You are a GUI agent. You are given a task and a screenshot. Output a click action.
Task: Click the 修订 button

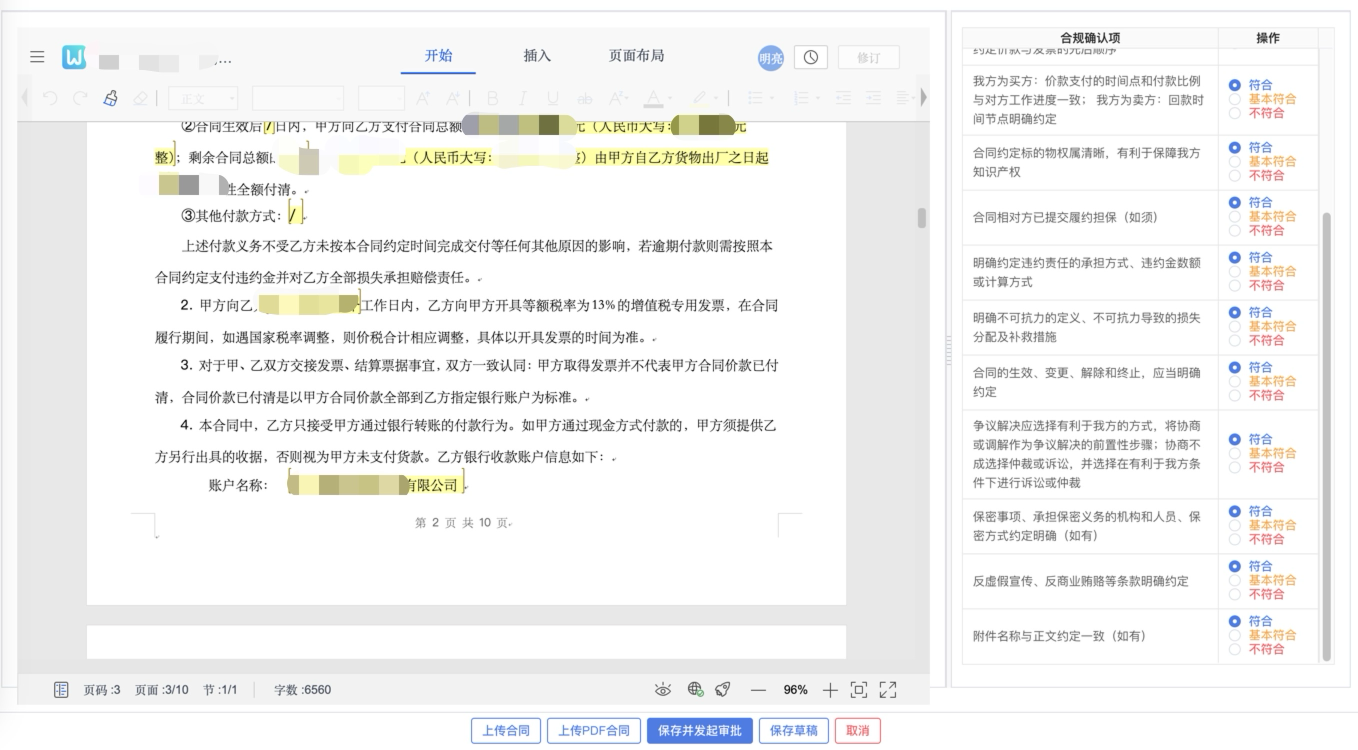(869, 57)
